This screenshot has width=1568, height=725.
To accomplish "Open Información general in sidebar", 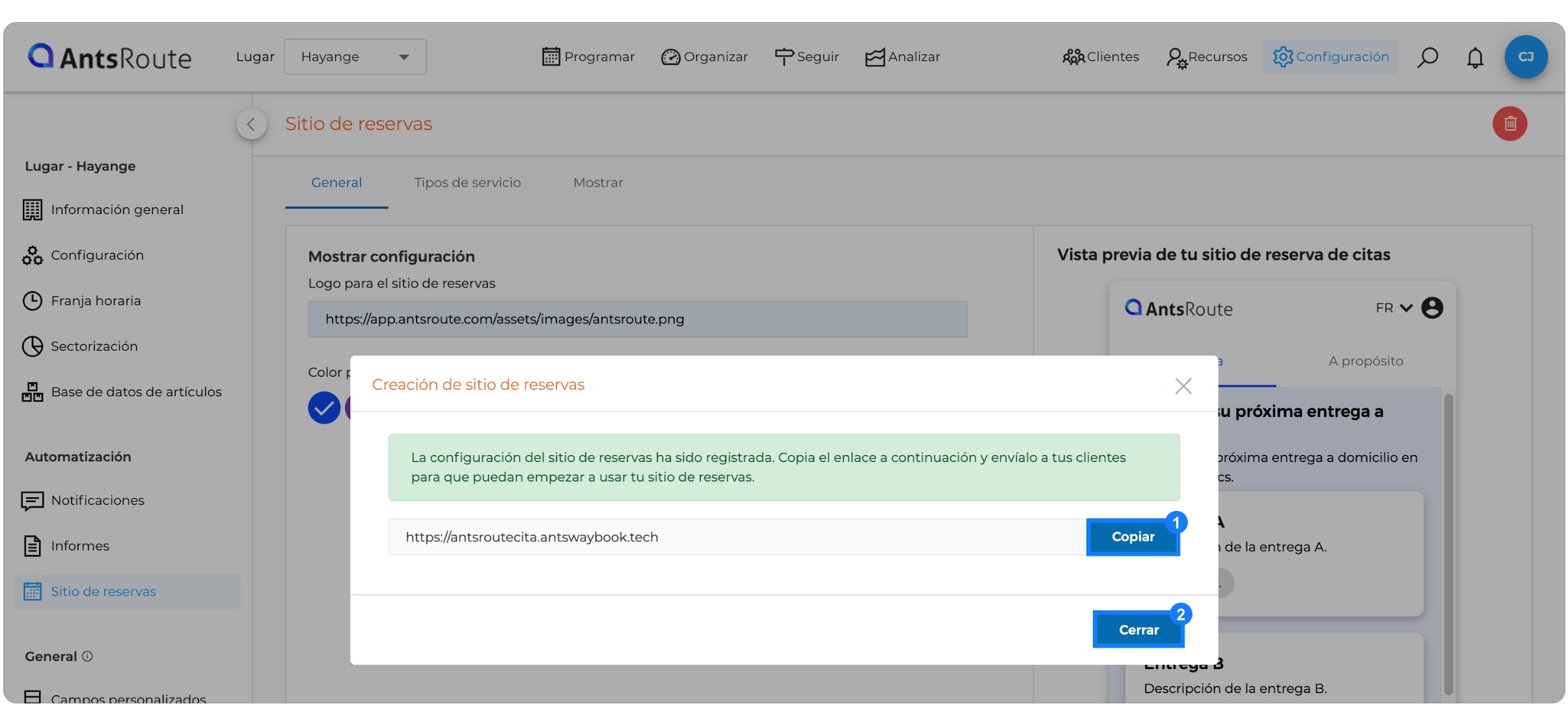I will 117,210.
